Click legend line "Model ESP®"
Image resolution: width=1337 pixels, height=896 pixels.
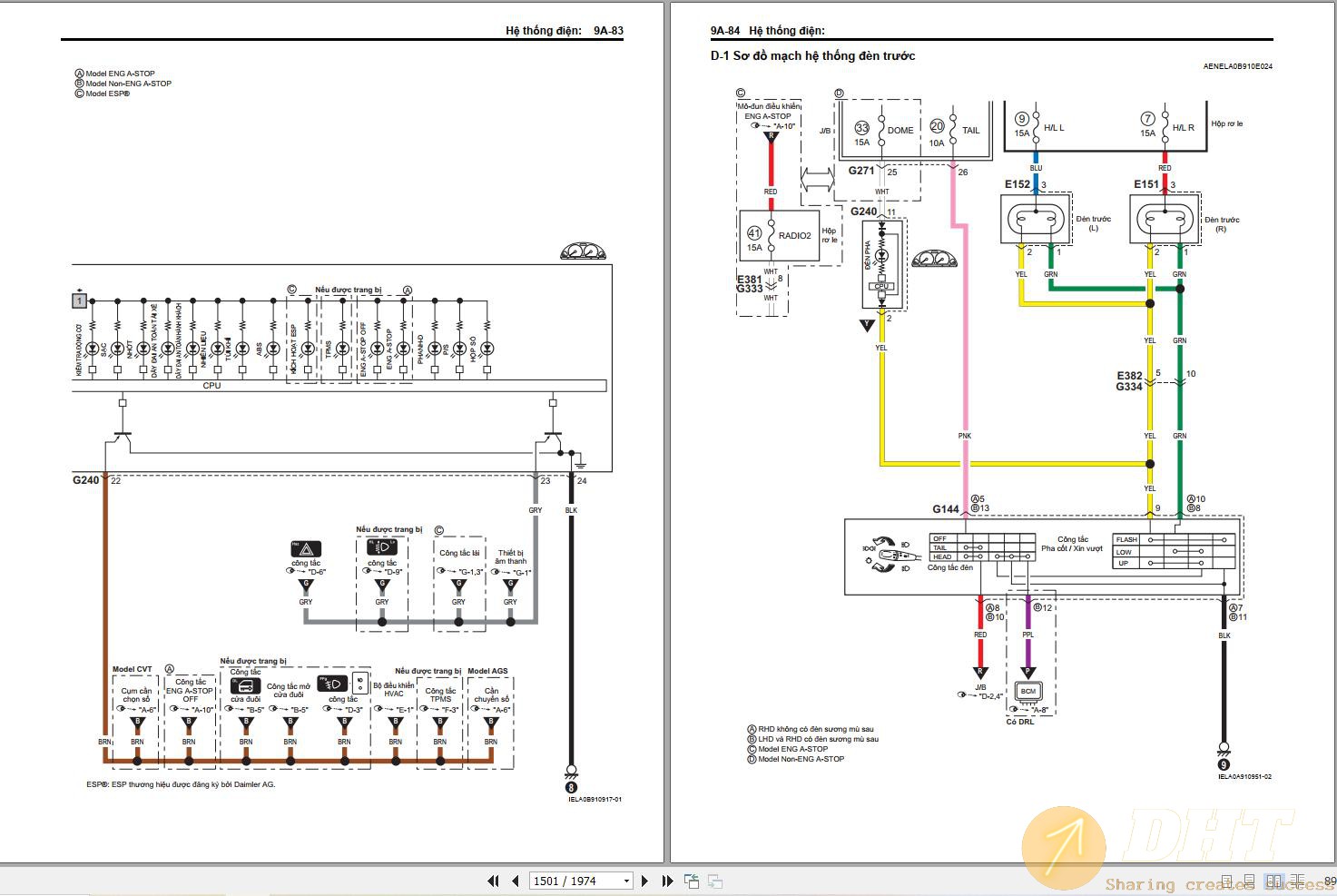coord(102,94)
